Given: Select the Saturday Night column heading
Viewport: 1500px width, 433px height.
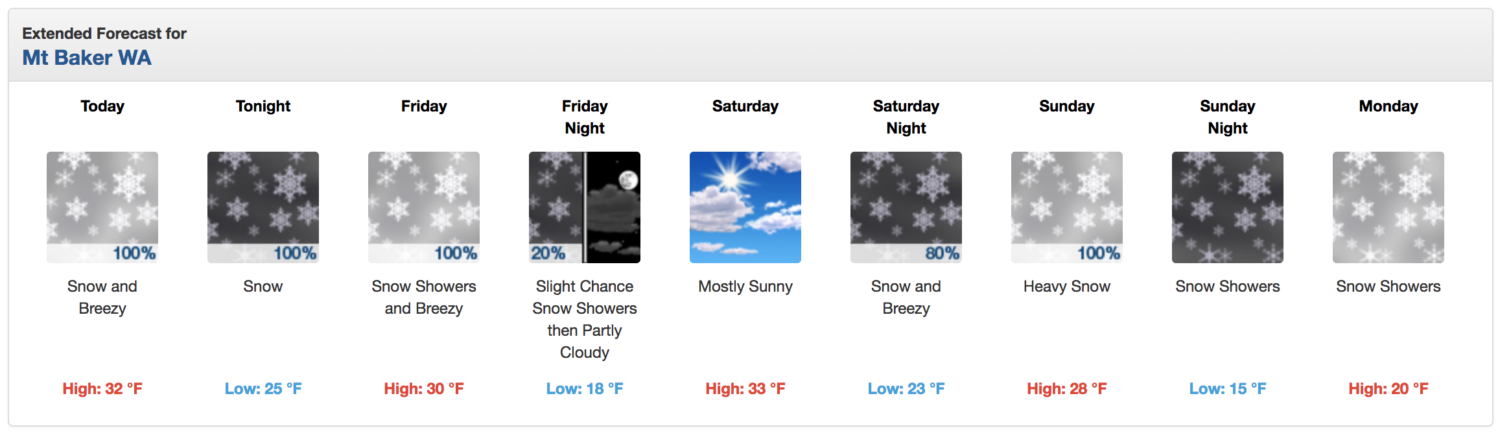Looking at the screenshot, I should coord(906,117).
